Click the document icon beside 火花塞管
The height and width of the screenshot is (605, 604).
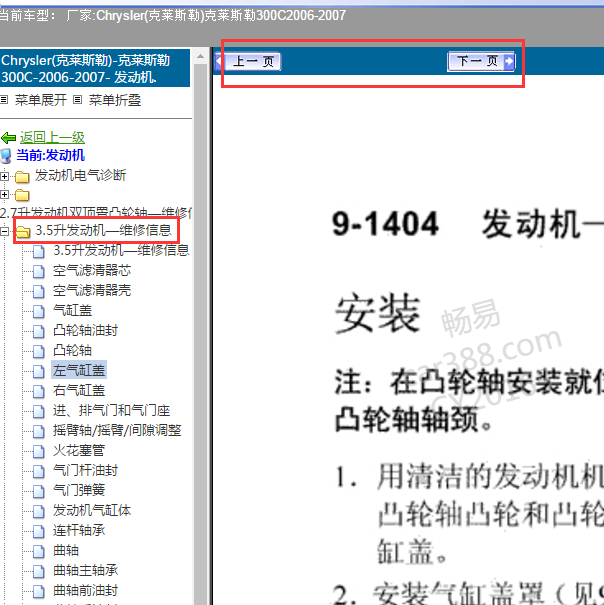tap(39, 452)
